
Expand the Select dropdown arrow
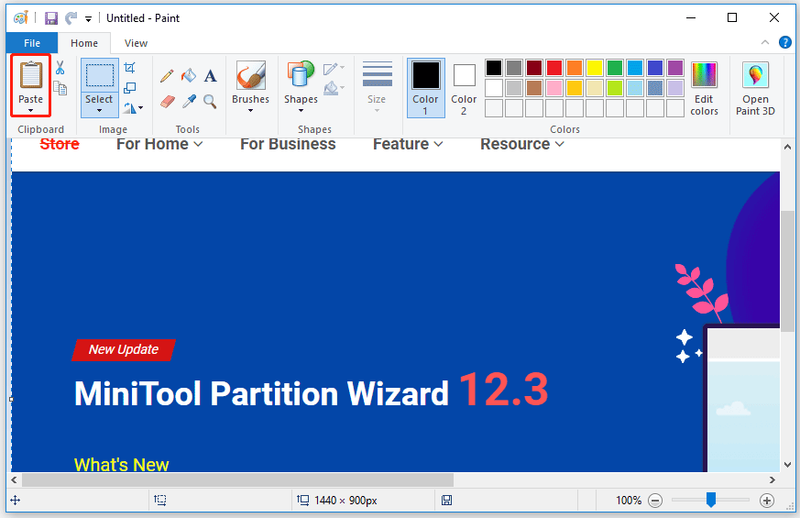tap(99, 110)
